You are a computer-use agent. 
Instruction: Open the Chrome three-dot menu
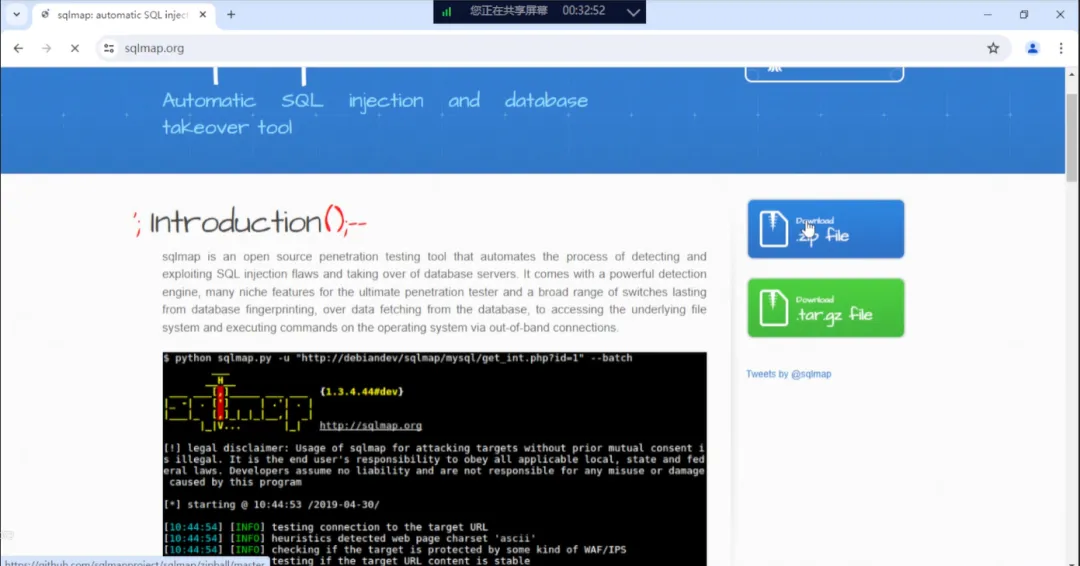click(x=1061, y=48)
